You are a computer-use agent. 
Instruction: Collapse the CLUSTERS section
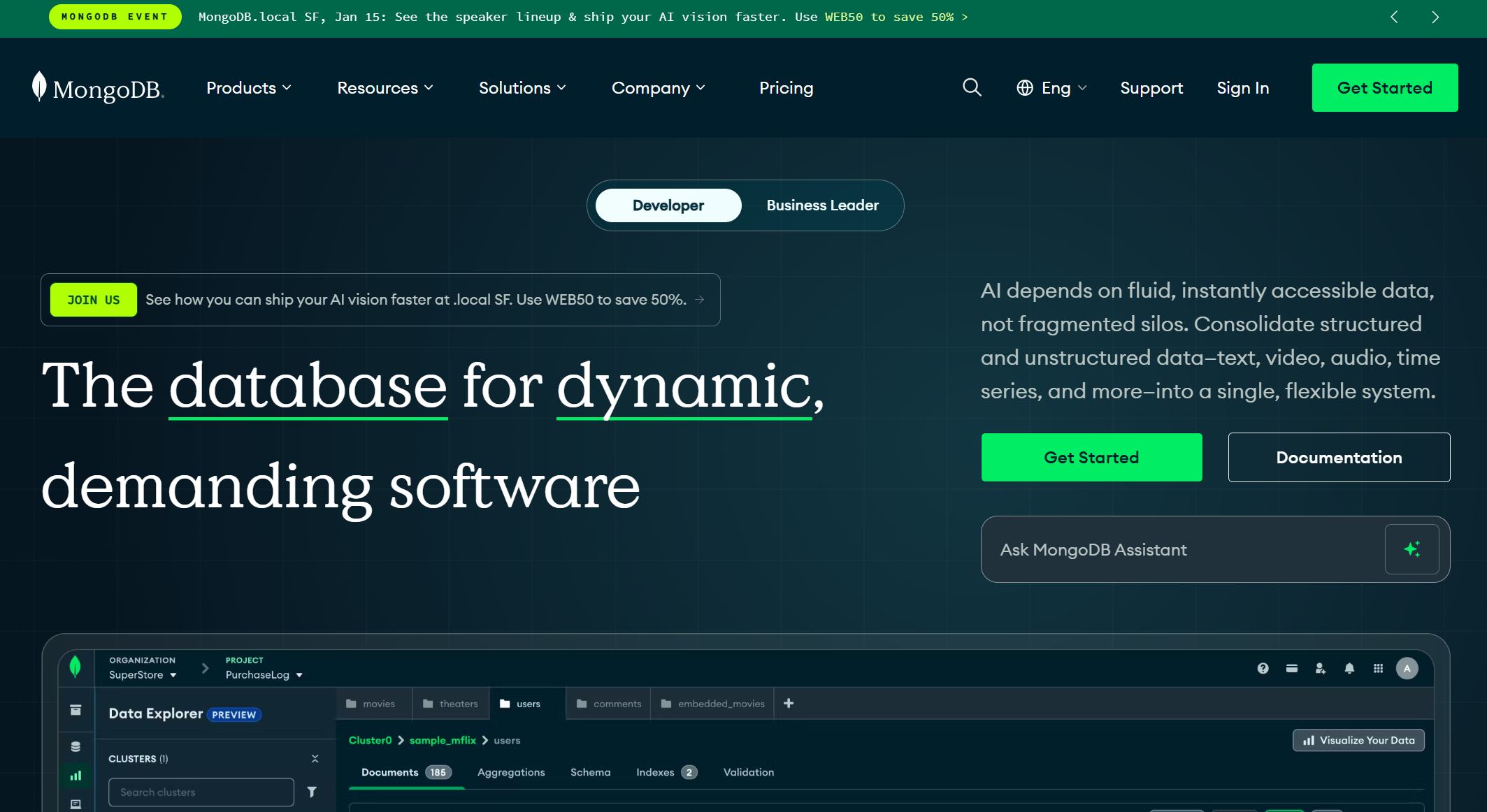[x=314, y=758]
